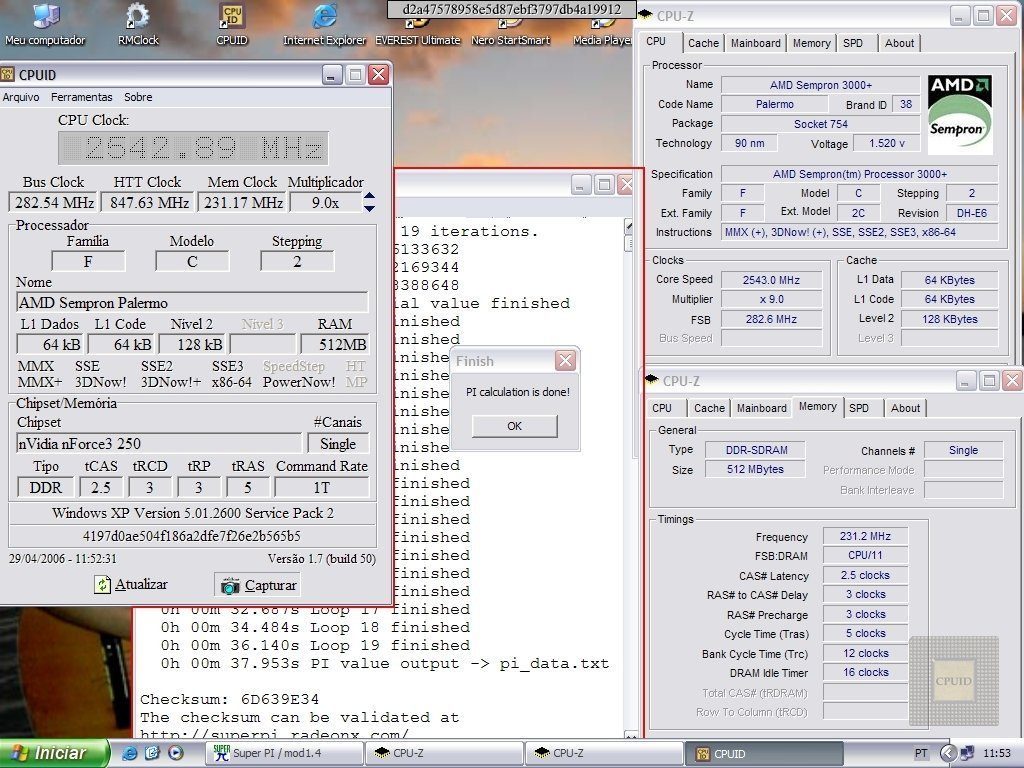Open the Ferramentas menu in CPUID
The width and height of the screenshot is (1024, 768).
pos(82,97)
